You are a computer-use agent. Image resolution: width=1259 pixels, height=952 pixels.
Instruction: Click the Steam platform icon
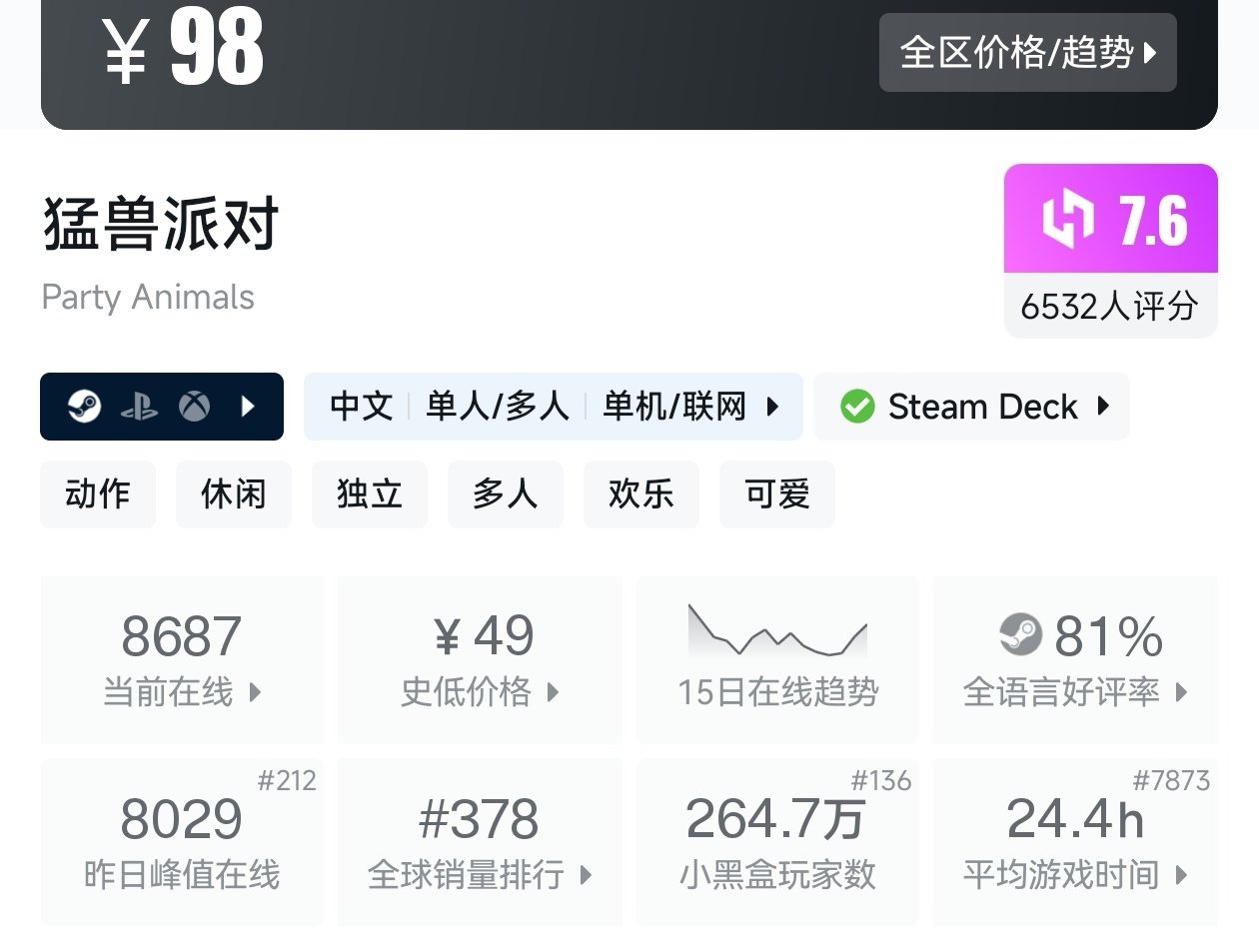(84, 407)
